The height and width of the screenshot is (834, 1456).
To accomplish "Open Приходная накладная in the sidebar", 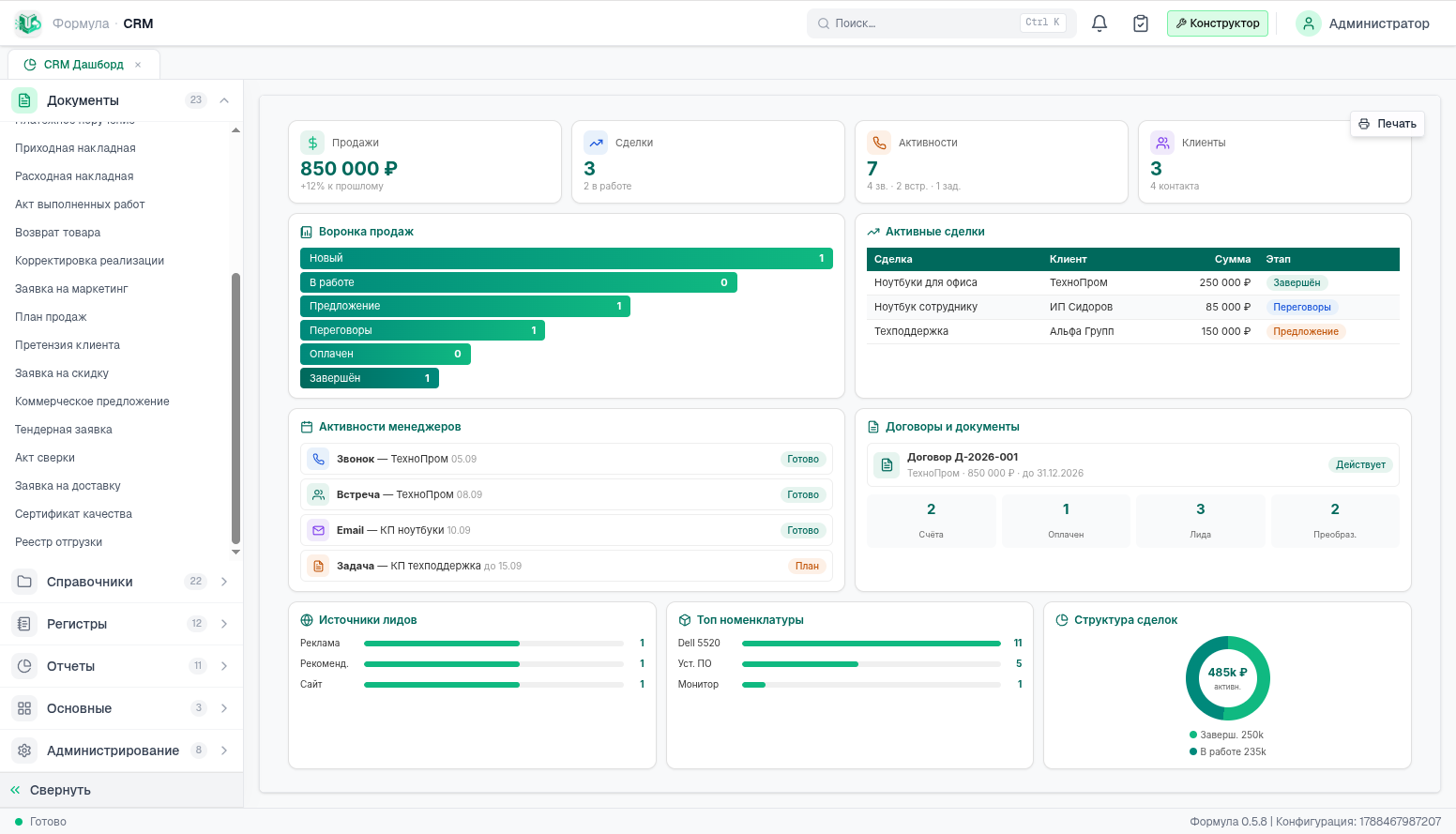I will point(75,148).
